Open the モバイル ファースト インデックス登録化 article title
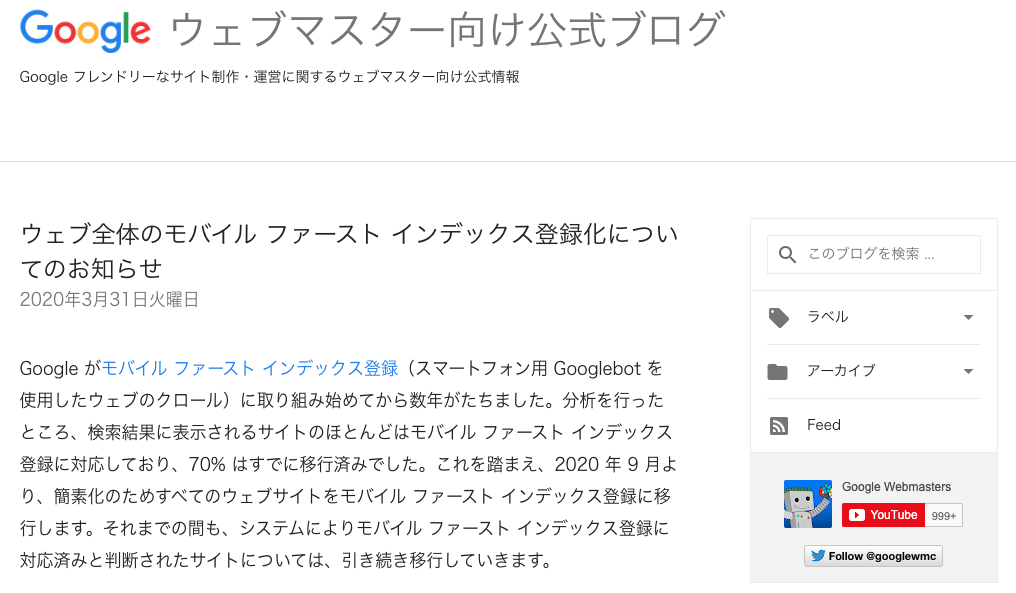Screen dimensions: 1016x593 point(349,250)
